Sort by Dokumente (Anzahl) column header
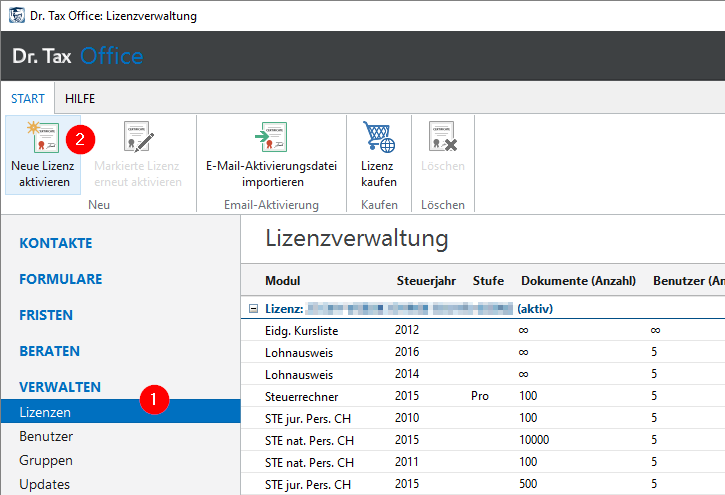The width and height of the screenshot is (725, 495). click(578, 281)
